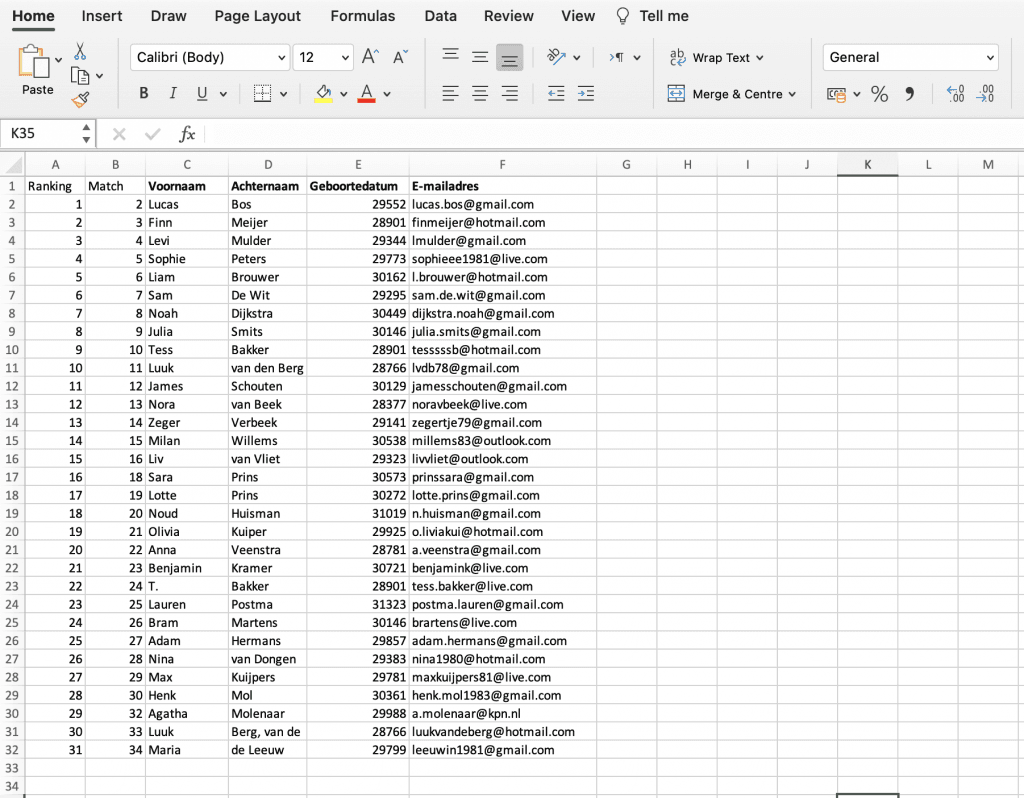This screenshot has width=1024, height=798.
Task: Apply Percent Style formatting
Action: pyautogui.click(x=879, y=93)
